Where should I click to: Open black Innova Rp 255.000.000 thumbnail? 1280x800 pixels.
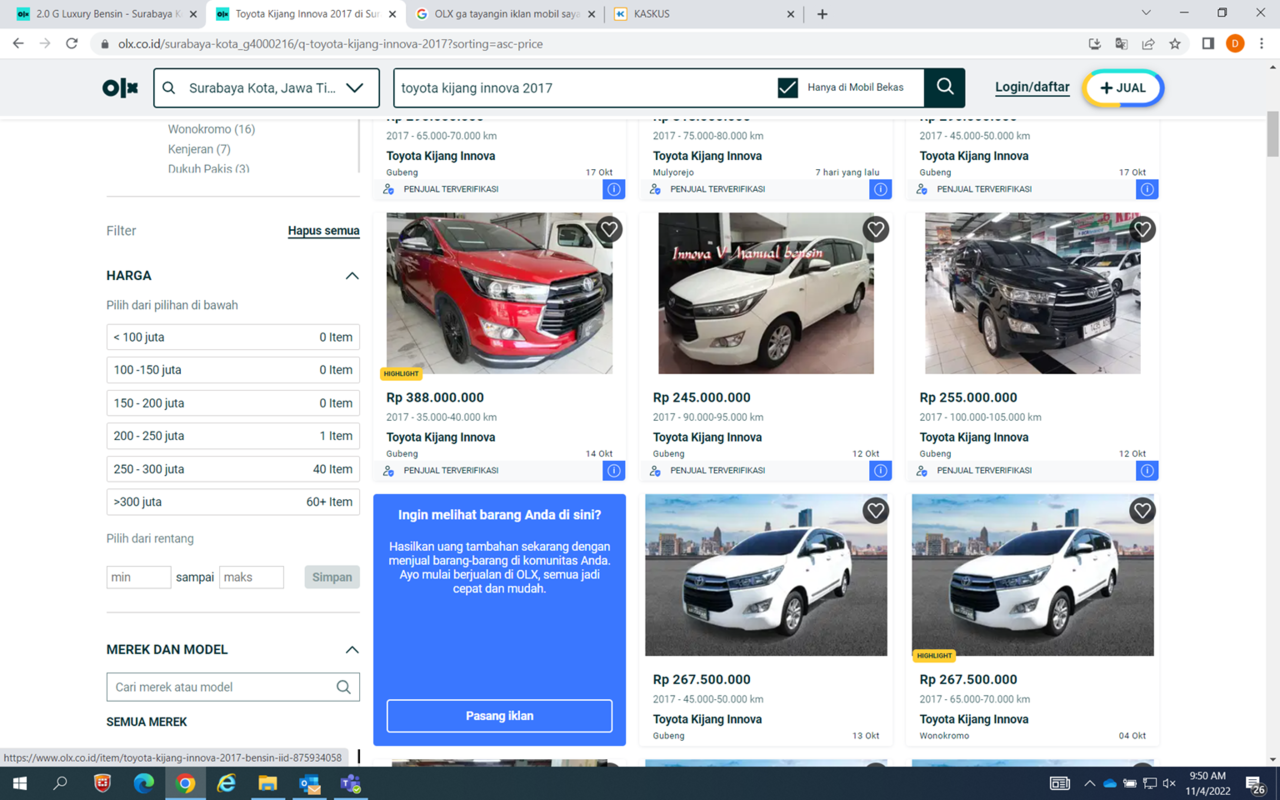coord(1033,293)
